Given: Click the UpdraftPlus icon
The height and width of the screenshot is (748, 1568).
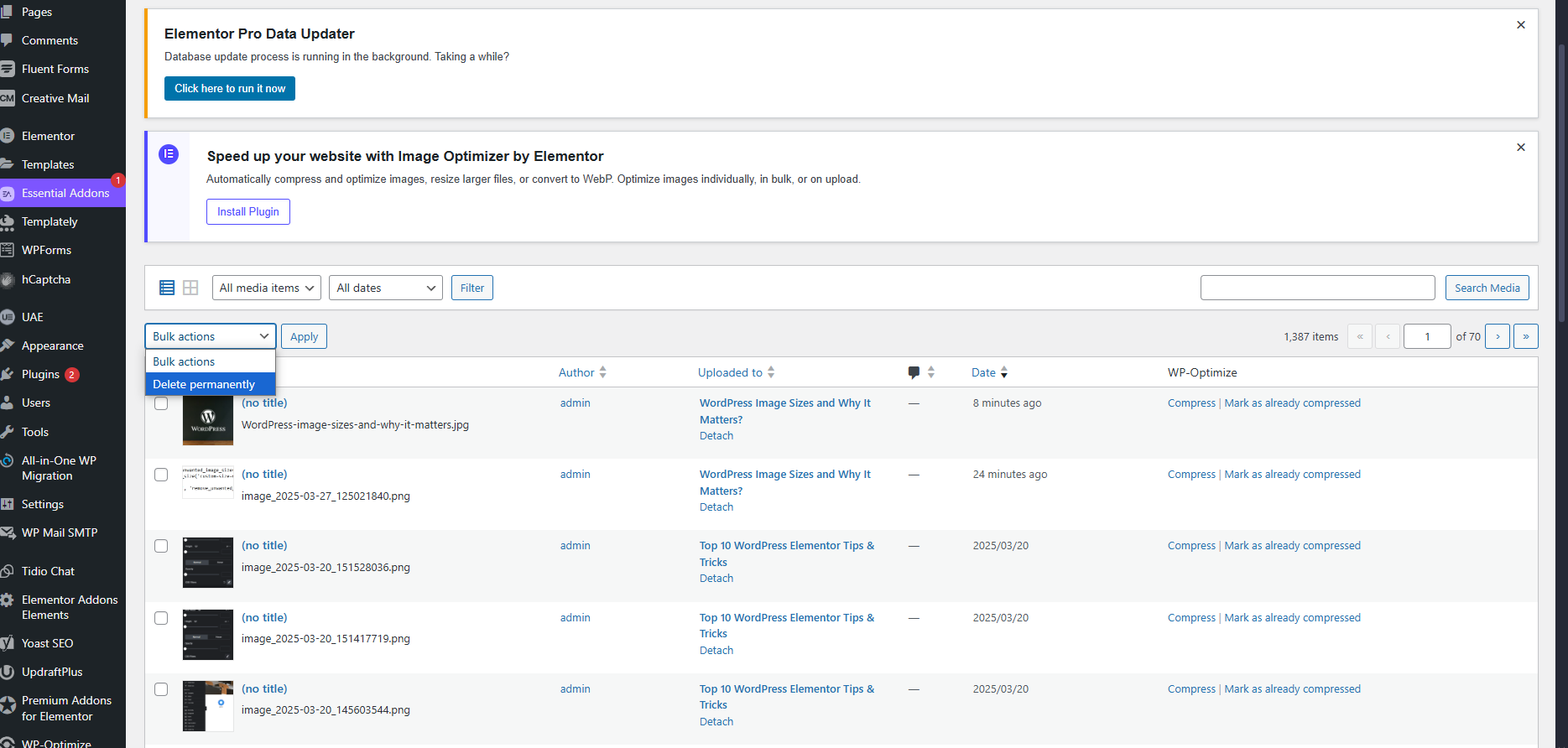Looking at the screenshot, I should coord(7,672).
